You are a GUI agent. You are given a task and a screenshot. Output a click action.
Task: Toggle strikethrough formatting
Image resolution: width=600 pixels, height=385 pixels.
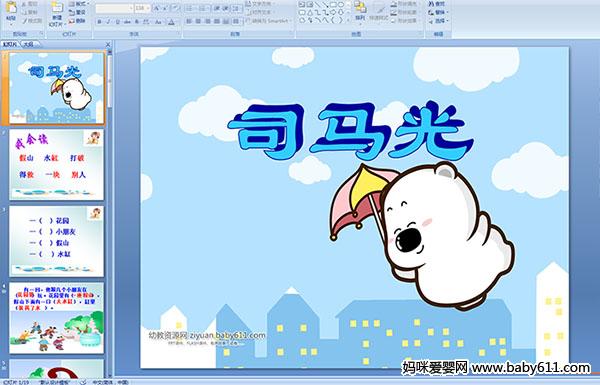[127, 22]
